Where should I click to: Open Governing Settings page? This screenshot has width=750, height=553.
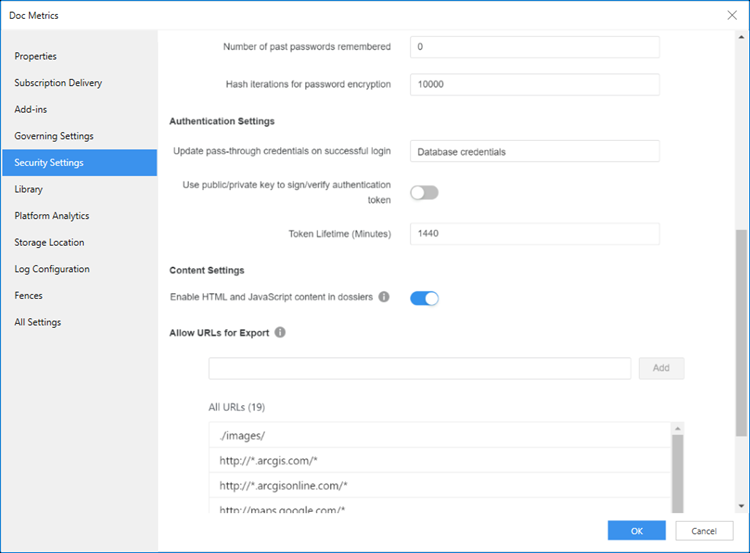pos(54,136)
